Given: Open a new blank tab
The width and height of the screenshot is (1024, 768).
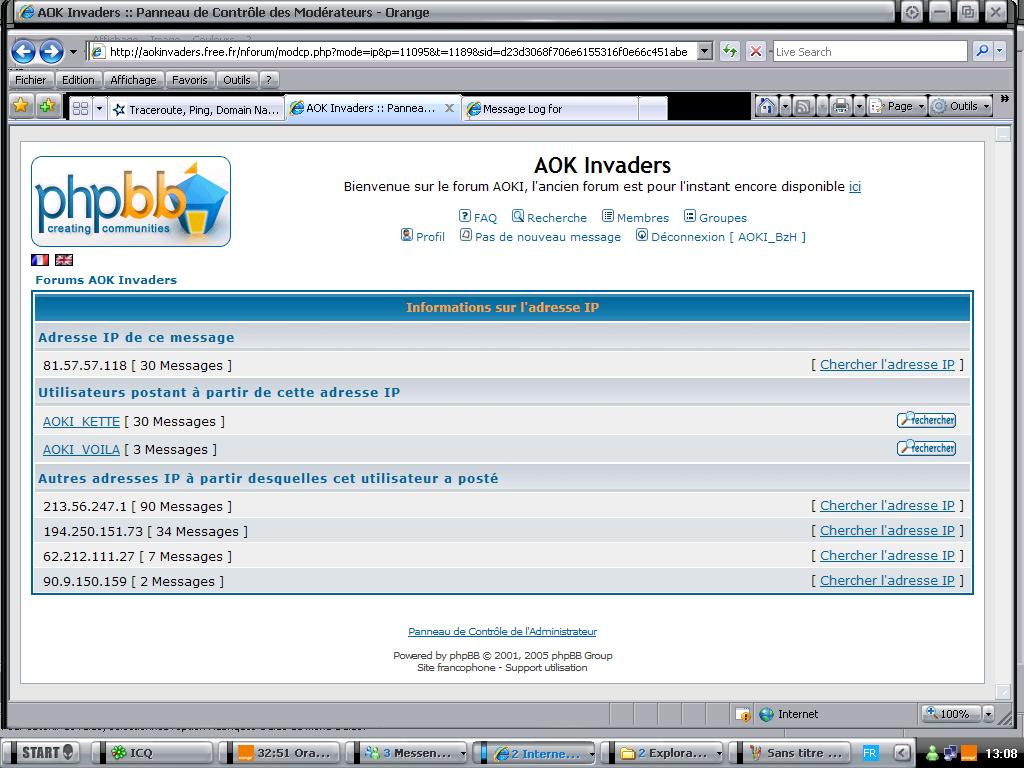Looking at the screenshot, I should pos(652,109).
